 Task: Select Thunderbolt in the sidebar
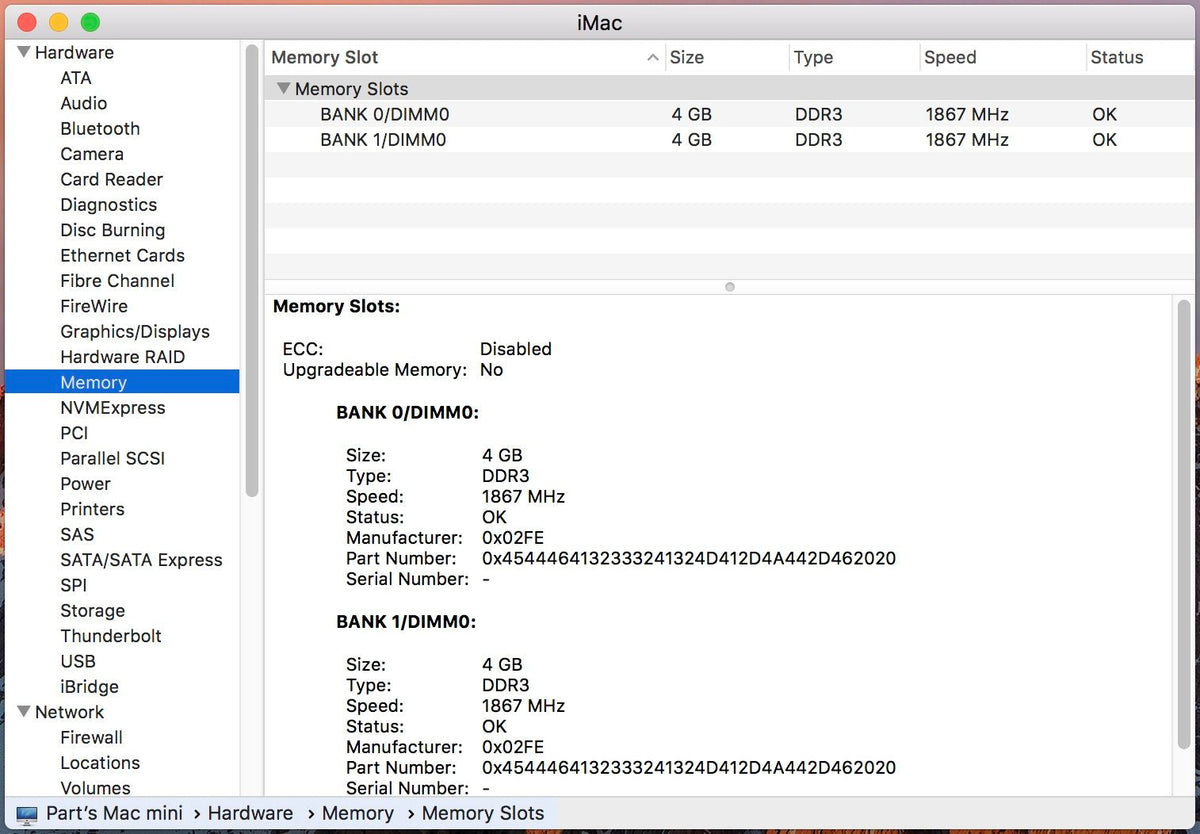pyautogui.click(x=111, y=636)
